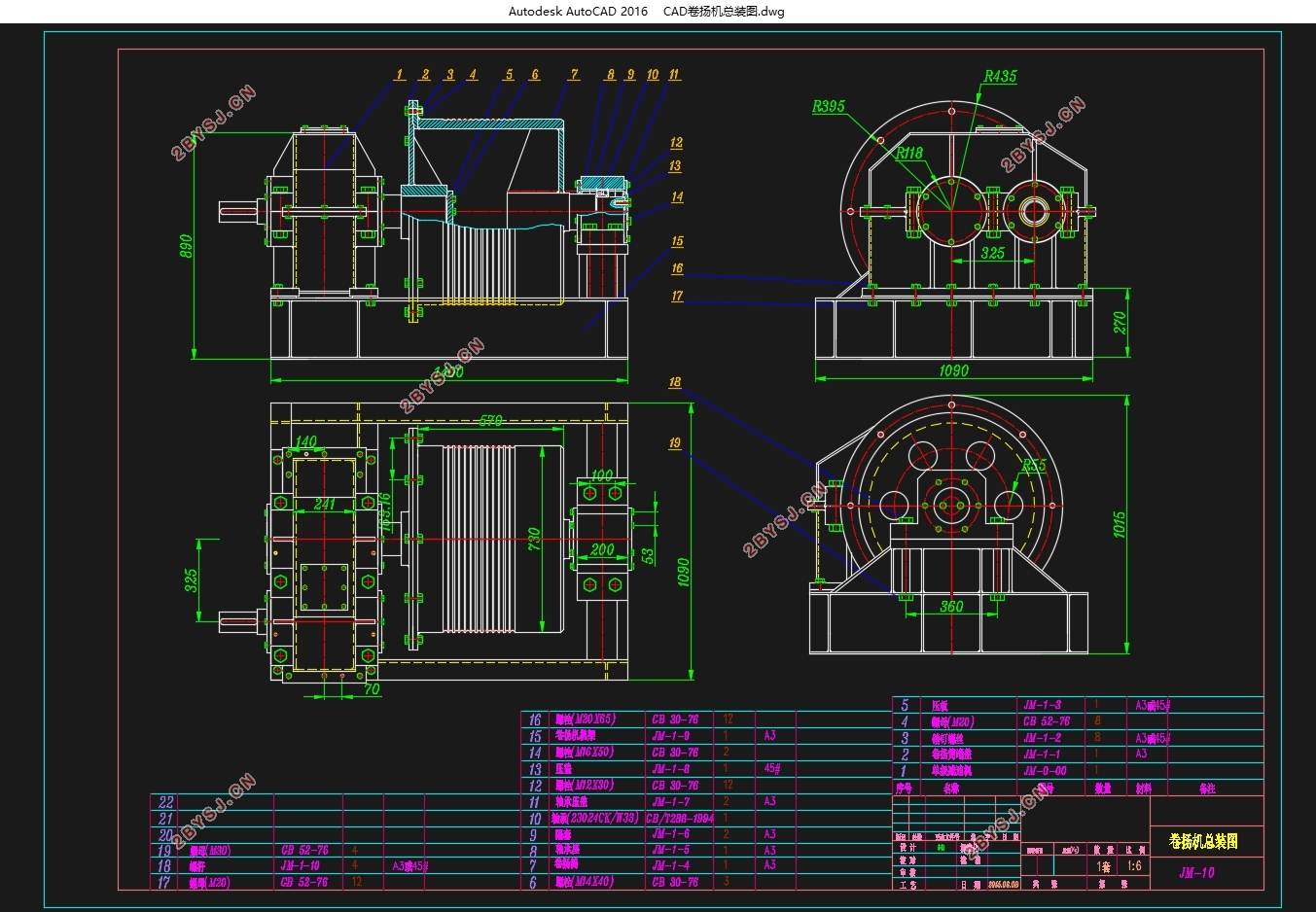Select part balloon number 19
The image size is (1316, 912).
tap(675, 442)
